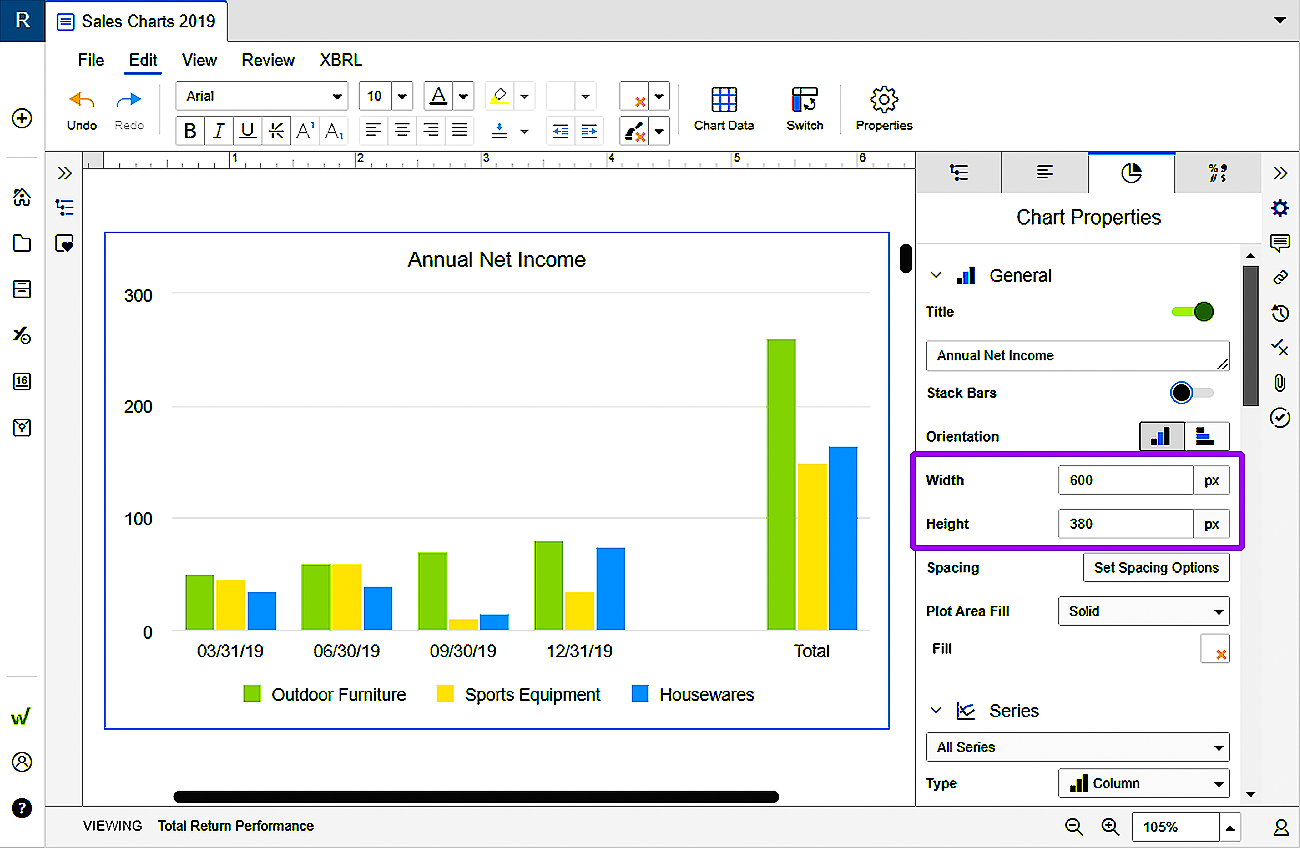Image resolution: width=1300 pixels, height=848 pixels.
Task: Open font color dropdown arrow
Action: (463, 96)
